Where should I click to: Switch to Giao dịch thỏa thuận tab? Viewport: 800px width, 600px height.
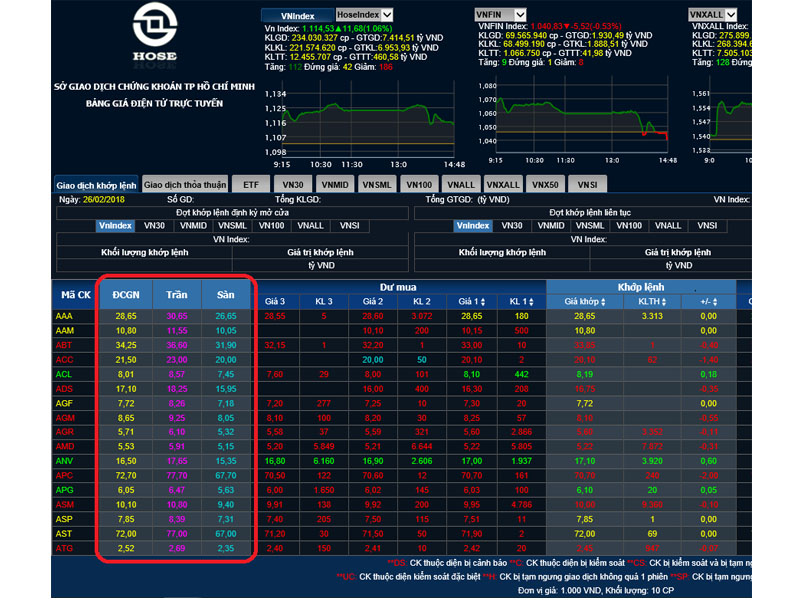(x=185, y=185)
